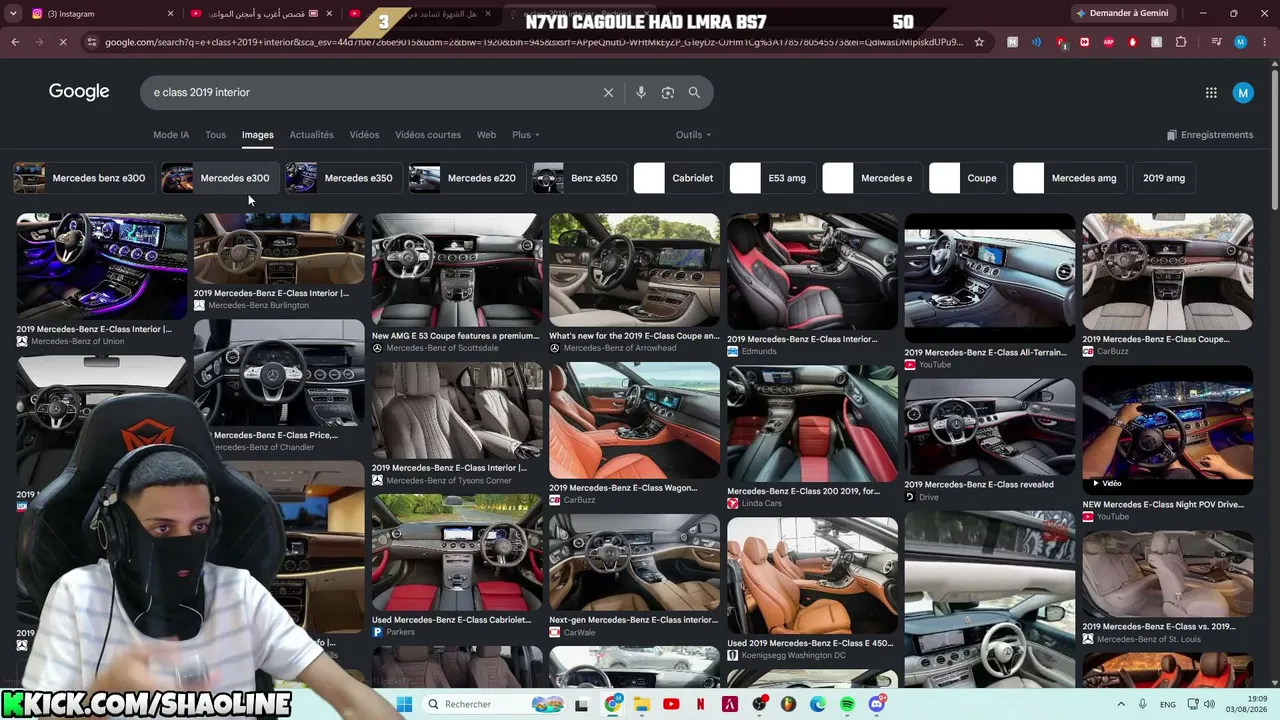Open the CarBuzz E-Class Wagon thumbnail

pos(634,420)
